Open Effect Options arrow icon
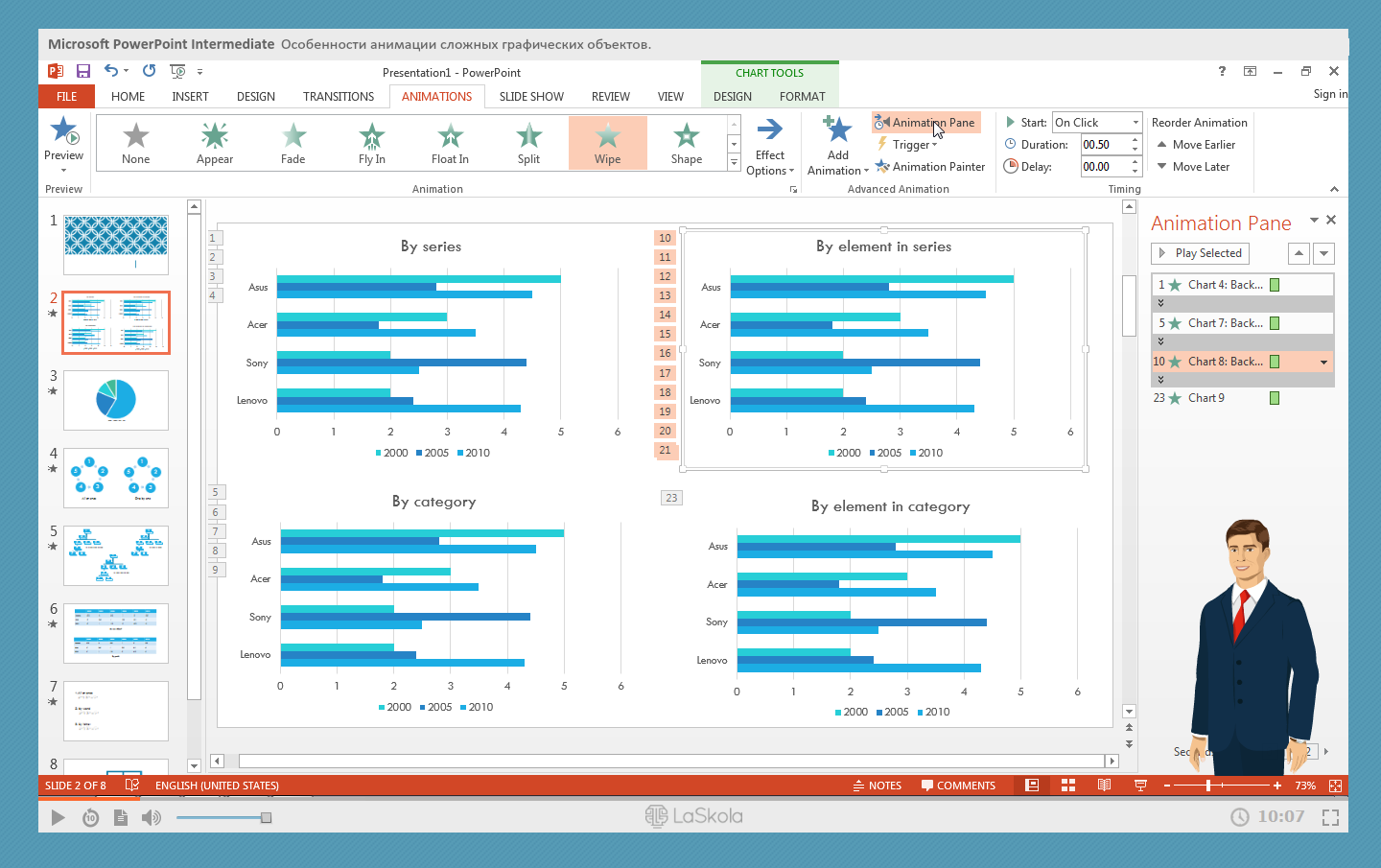1381x868 pixels. [x=769, y=129]
